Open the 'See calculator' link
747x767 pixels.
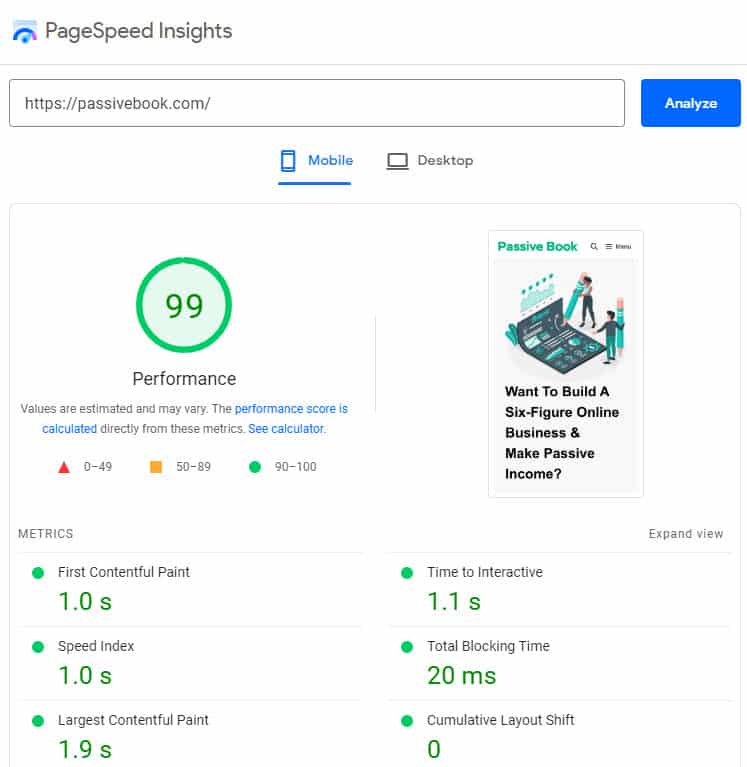(x=286, y=429)
